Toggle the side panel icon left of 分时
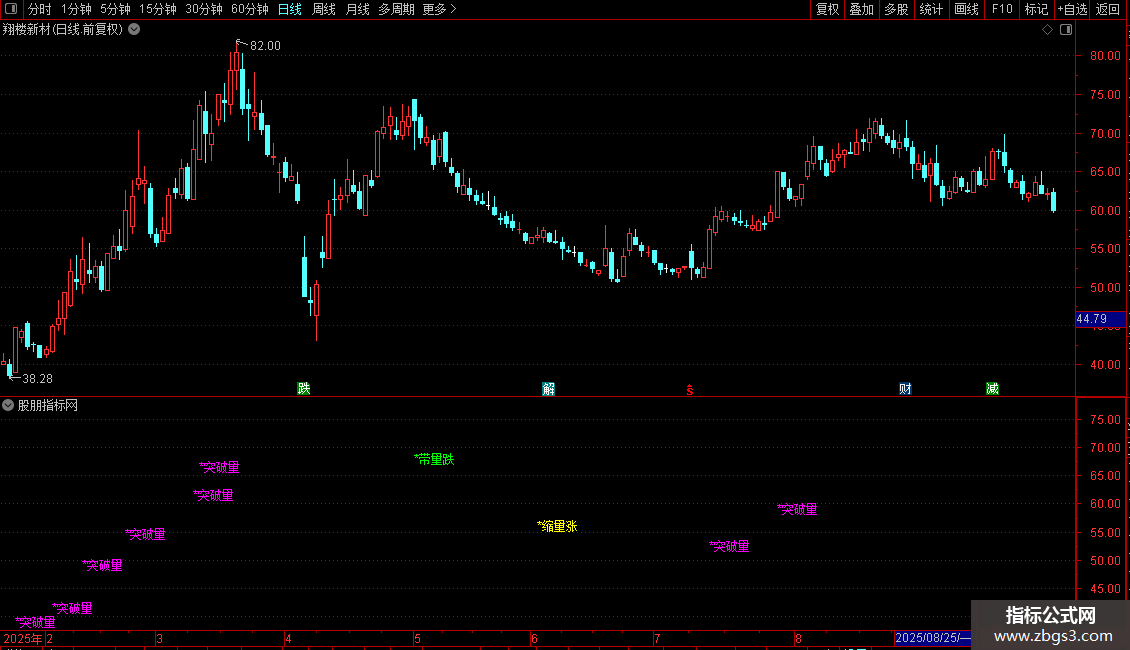Image resolution: width=1130 pixels, height=650 pixels. click(11, 9)
